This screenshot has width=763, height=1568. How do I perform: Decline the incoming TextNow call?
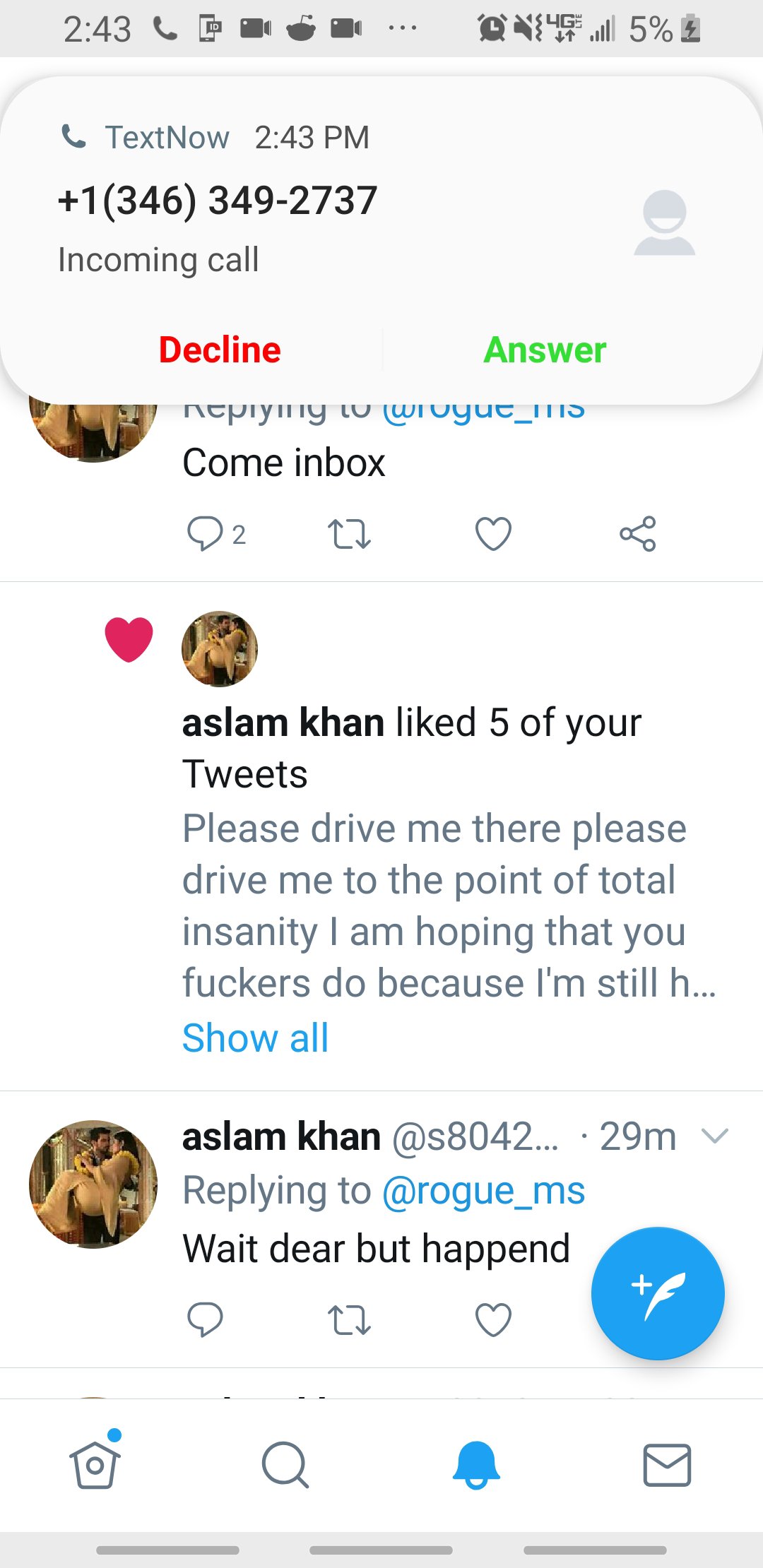220,350
